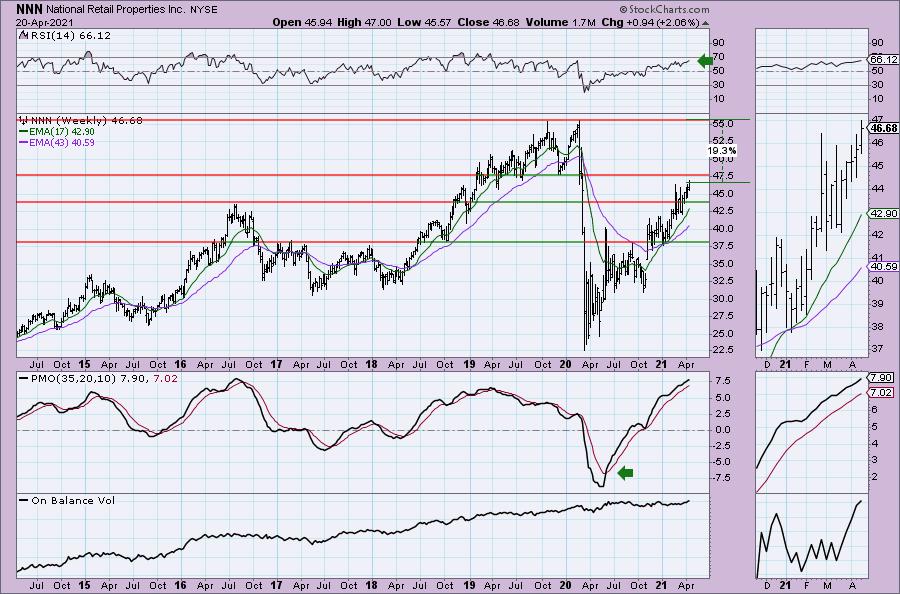Open the StockCharts.com copyright link
The width and height of the screenshot is (900, 594).
coord(664,9)
